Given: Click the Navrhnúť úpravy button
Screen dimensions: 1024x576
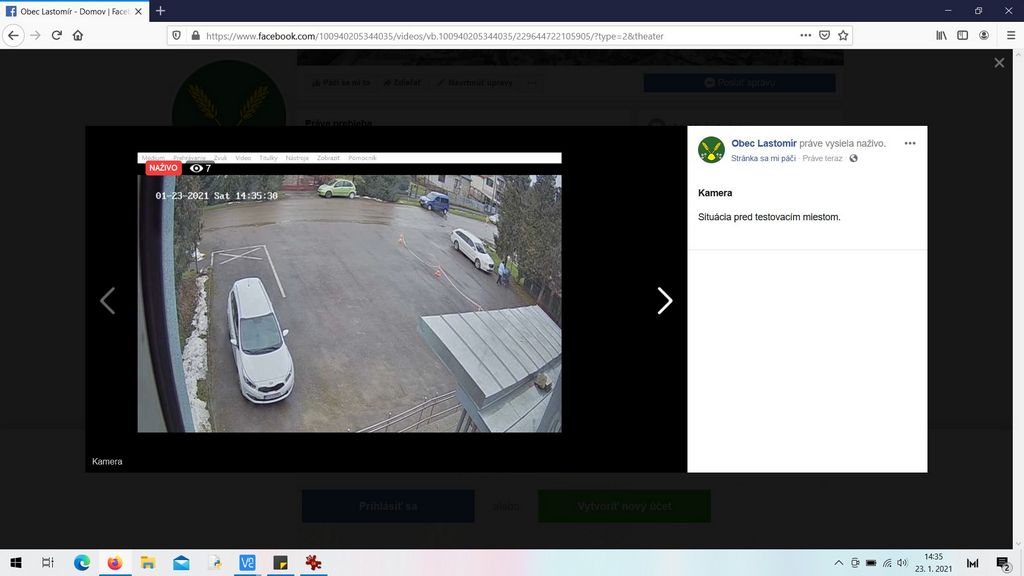Looking at the screenshot, I should coord(475,83).
